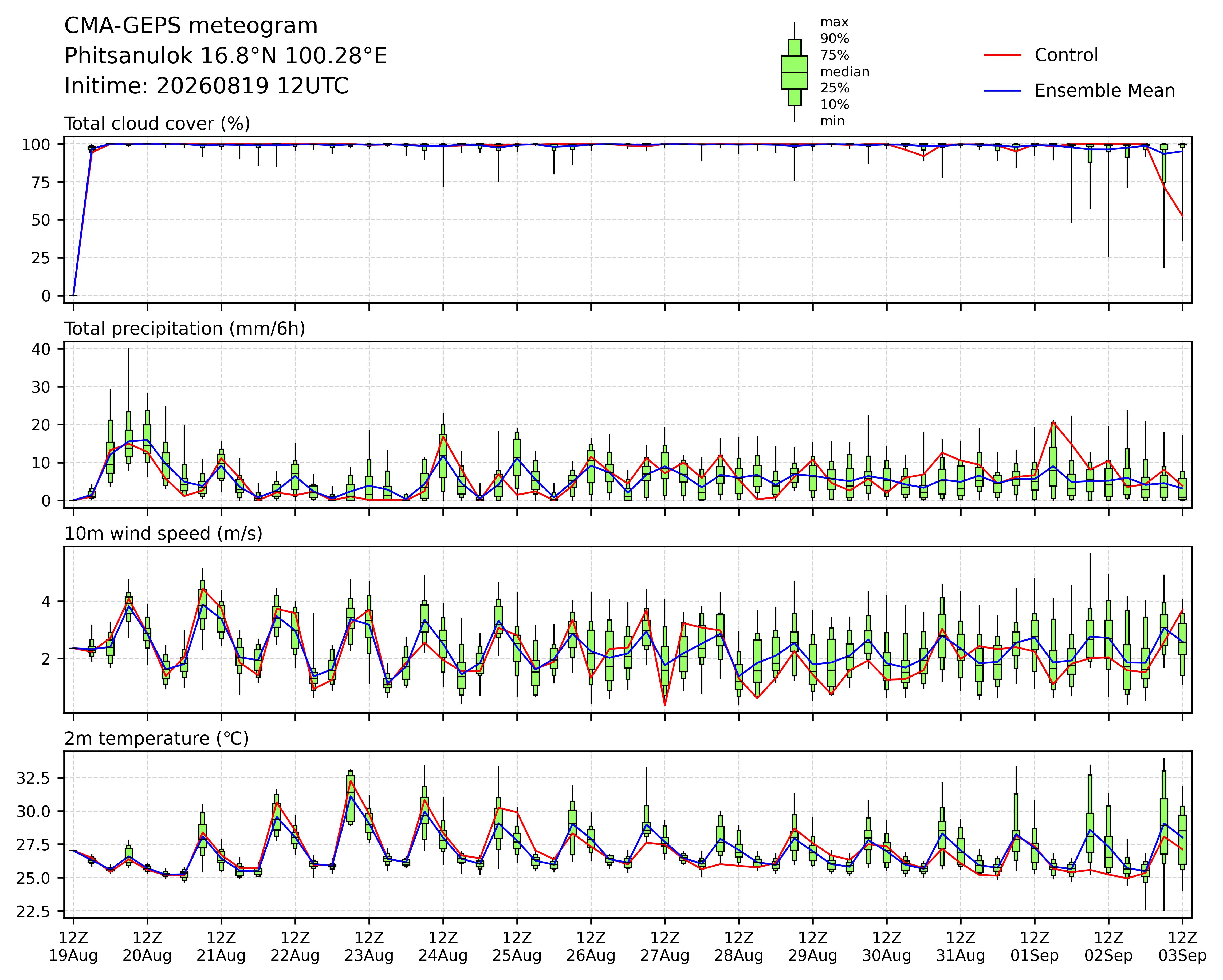This screenshot has width=1223, height=980.
Task: Click the 'Initime: 20260819 12UTC' text
Action: pos(206,86)
